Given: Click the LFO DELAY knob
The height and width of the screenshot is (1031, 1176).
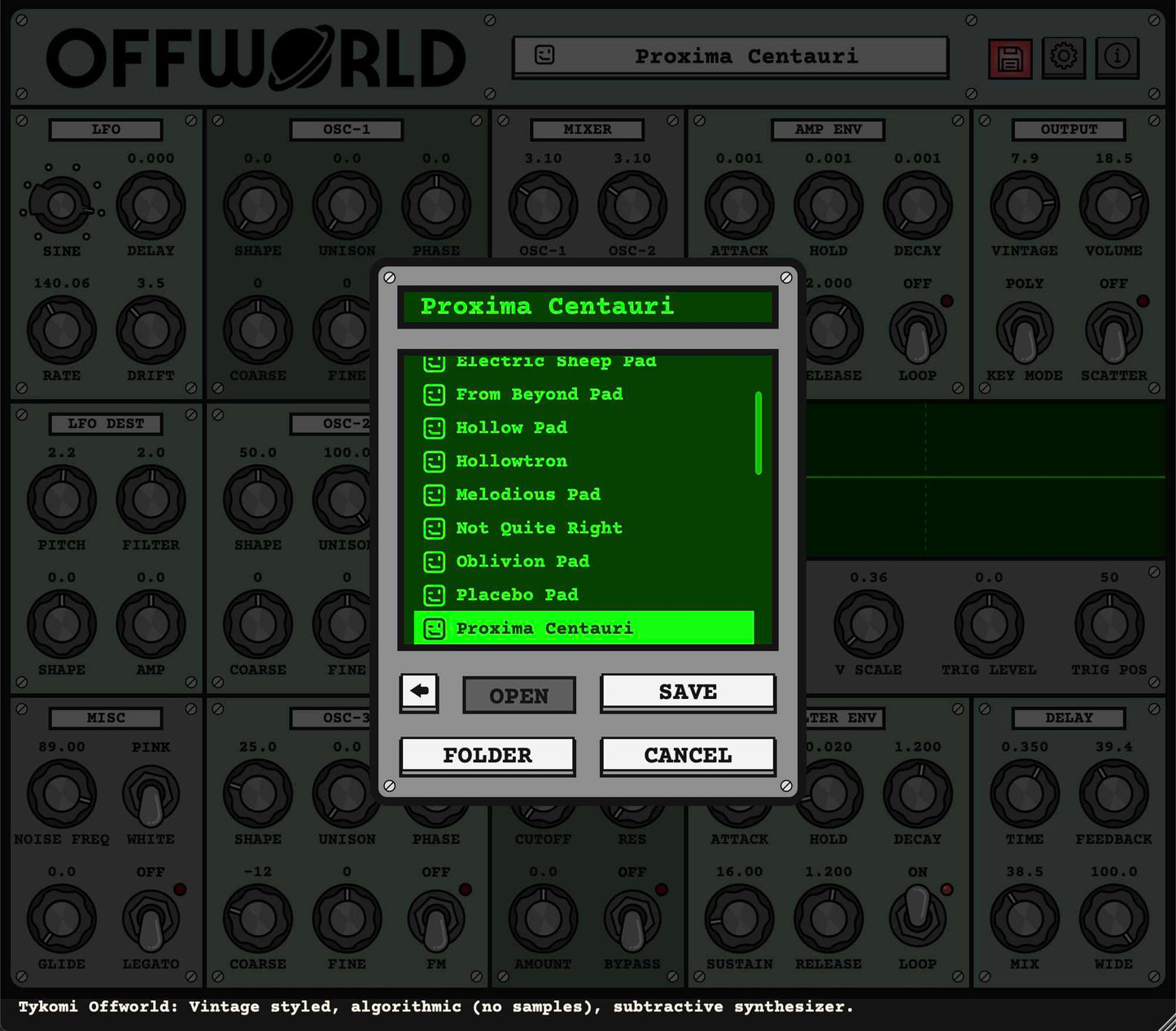Looking at the screenshot, I should pos(151,205).
